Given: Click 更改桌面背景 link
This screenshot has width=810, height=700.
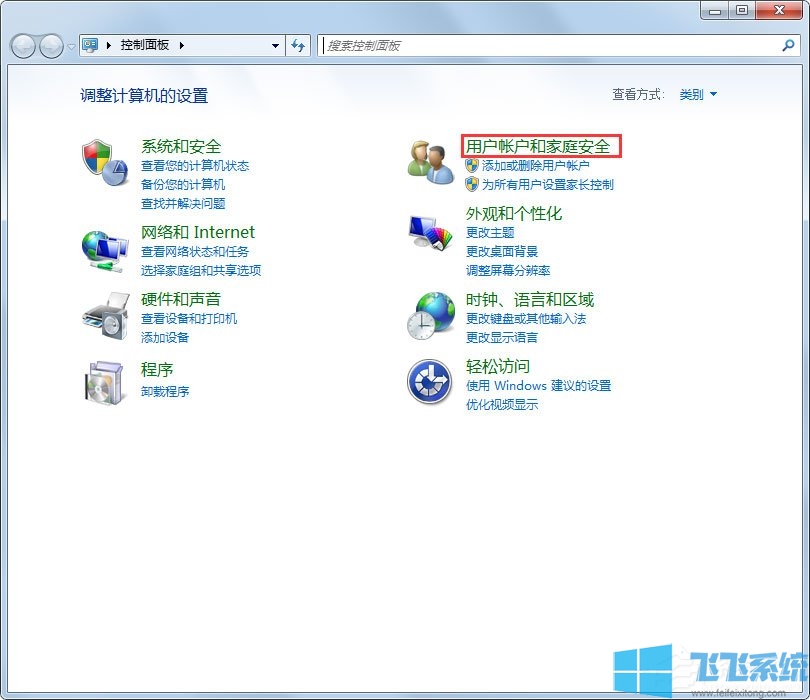Looking at the screenshot, I should click(501, 251).
